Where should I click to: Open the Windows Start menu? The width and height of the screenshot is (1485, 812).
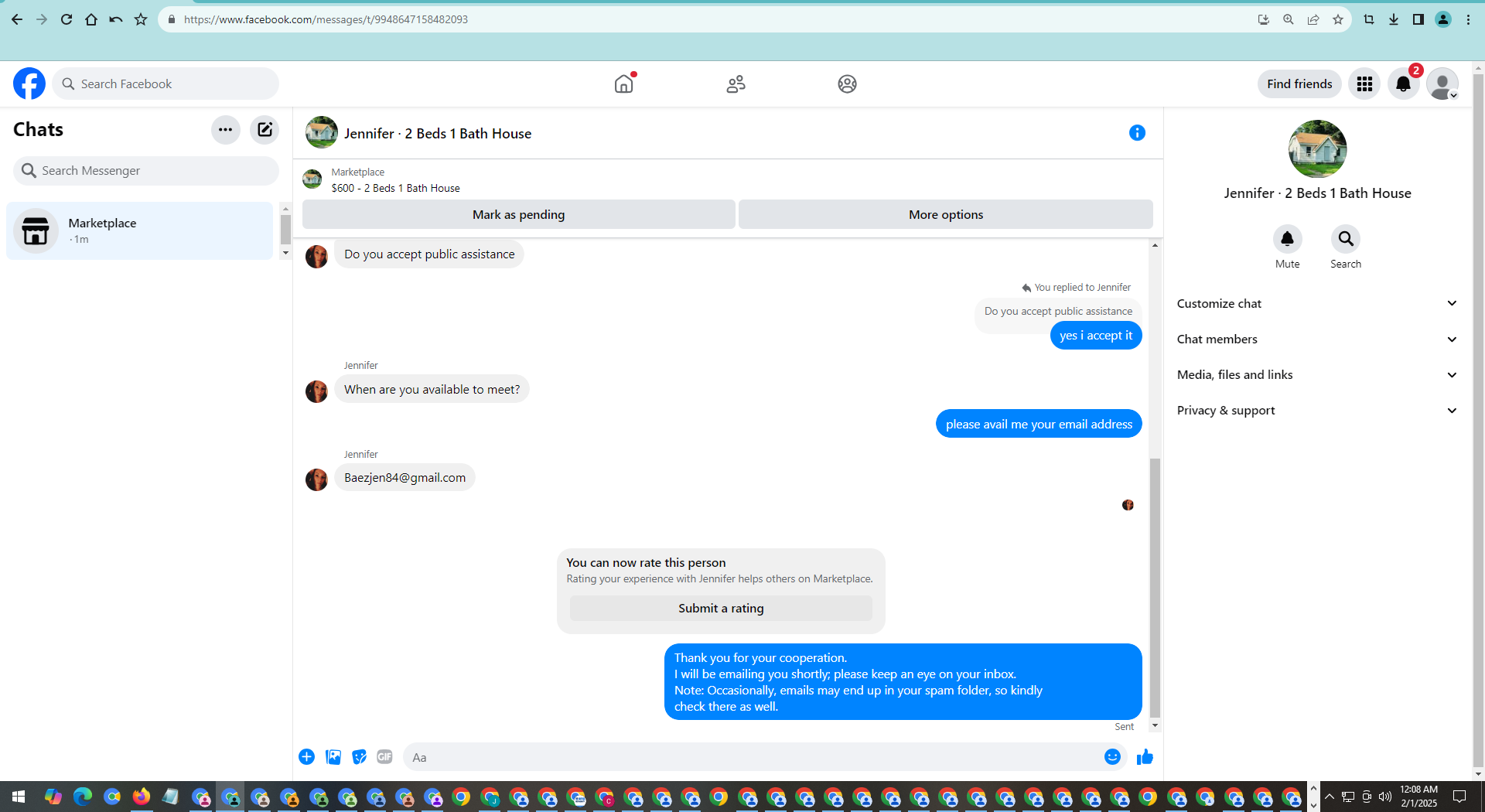click(x=19, y=797)
